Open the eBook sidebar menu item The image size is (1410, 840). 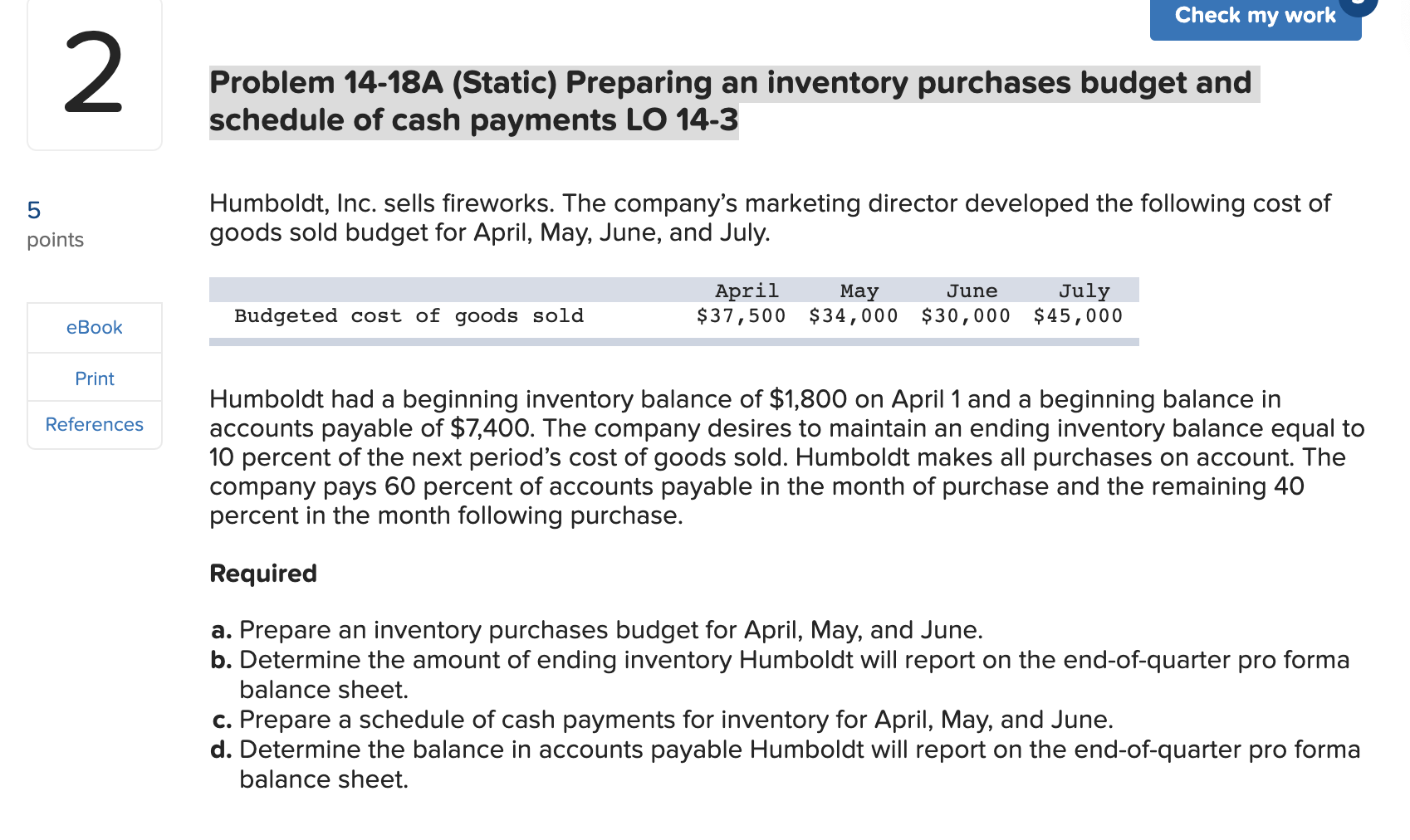[x=94, y=327]
